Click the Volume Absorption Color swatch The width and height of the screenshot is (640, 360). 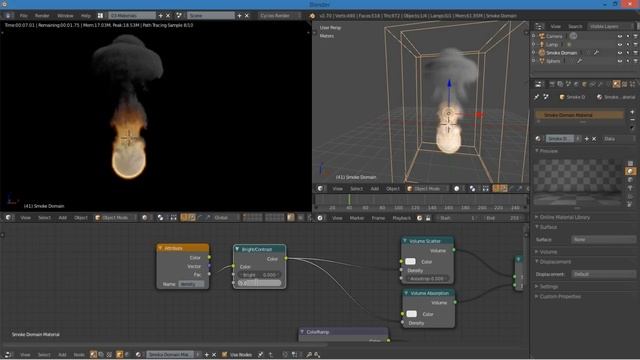411,314
